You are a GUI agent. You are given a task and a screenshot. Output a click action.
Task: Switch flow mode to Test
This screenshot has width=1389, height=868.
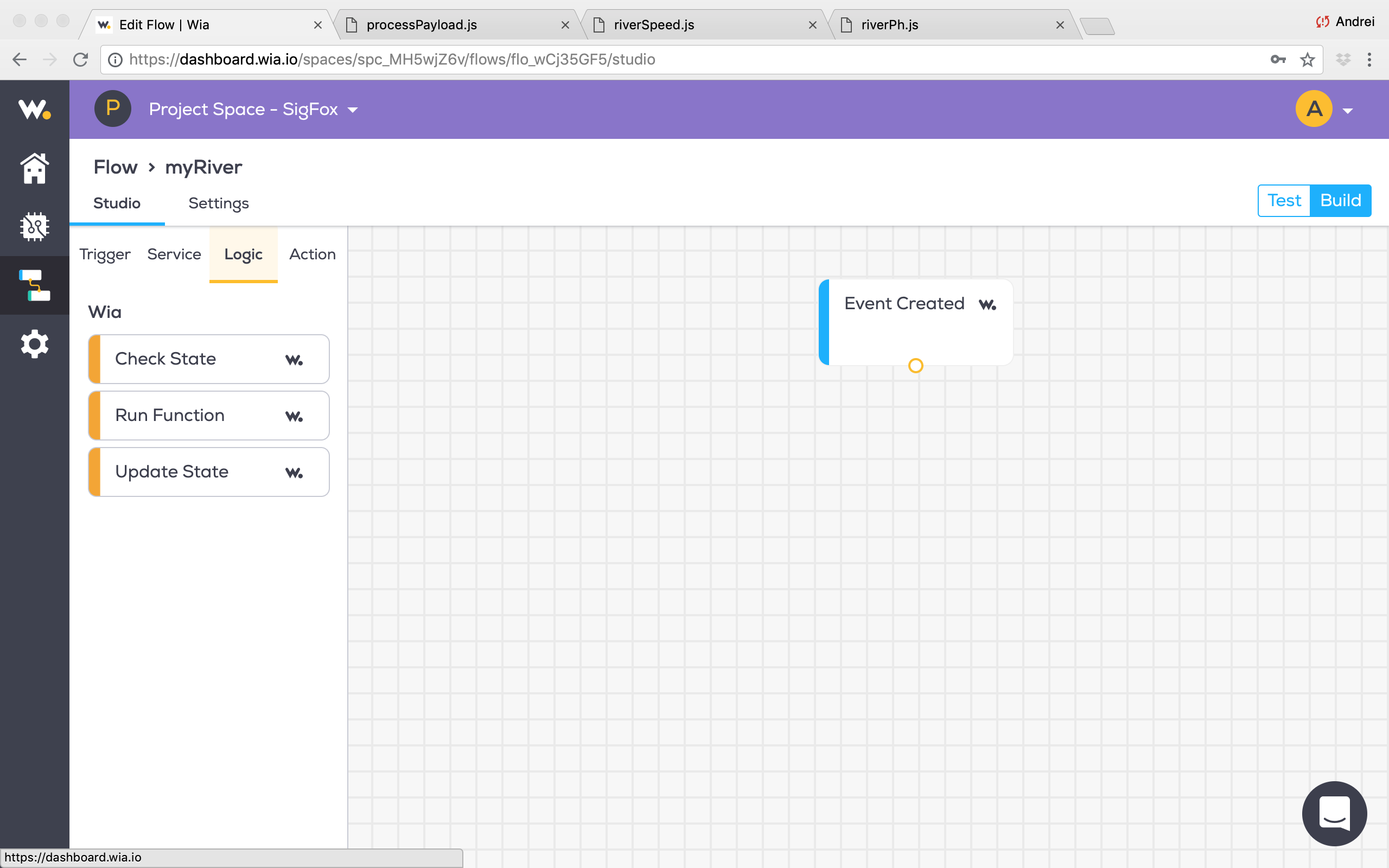pyautogui.click(x=1284, y=200)
